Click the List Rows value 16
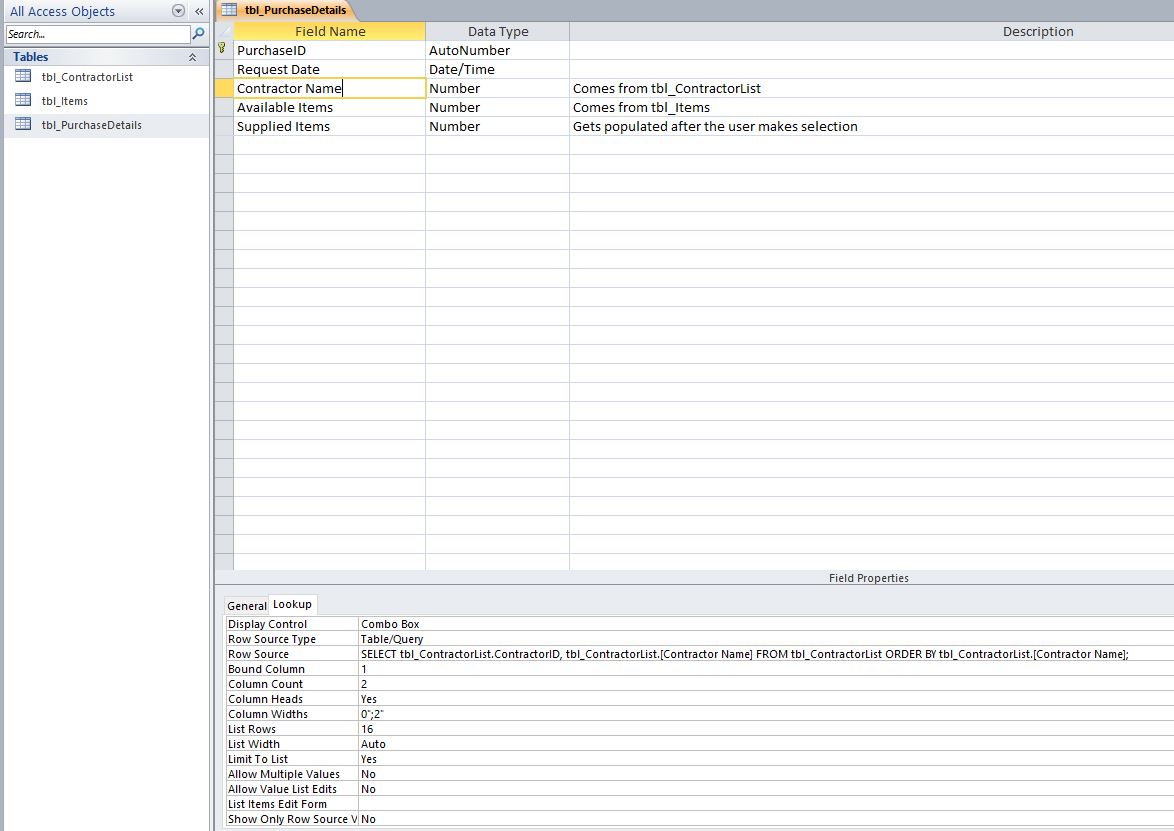This screenshot has width=1174, height=831. 766,728
